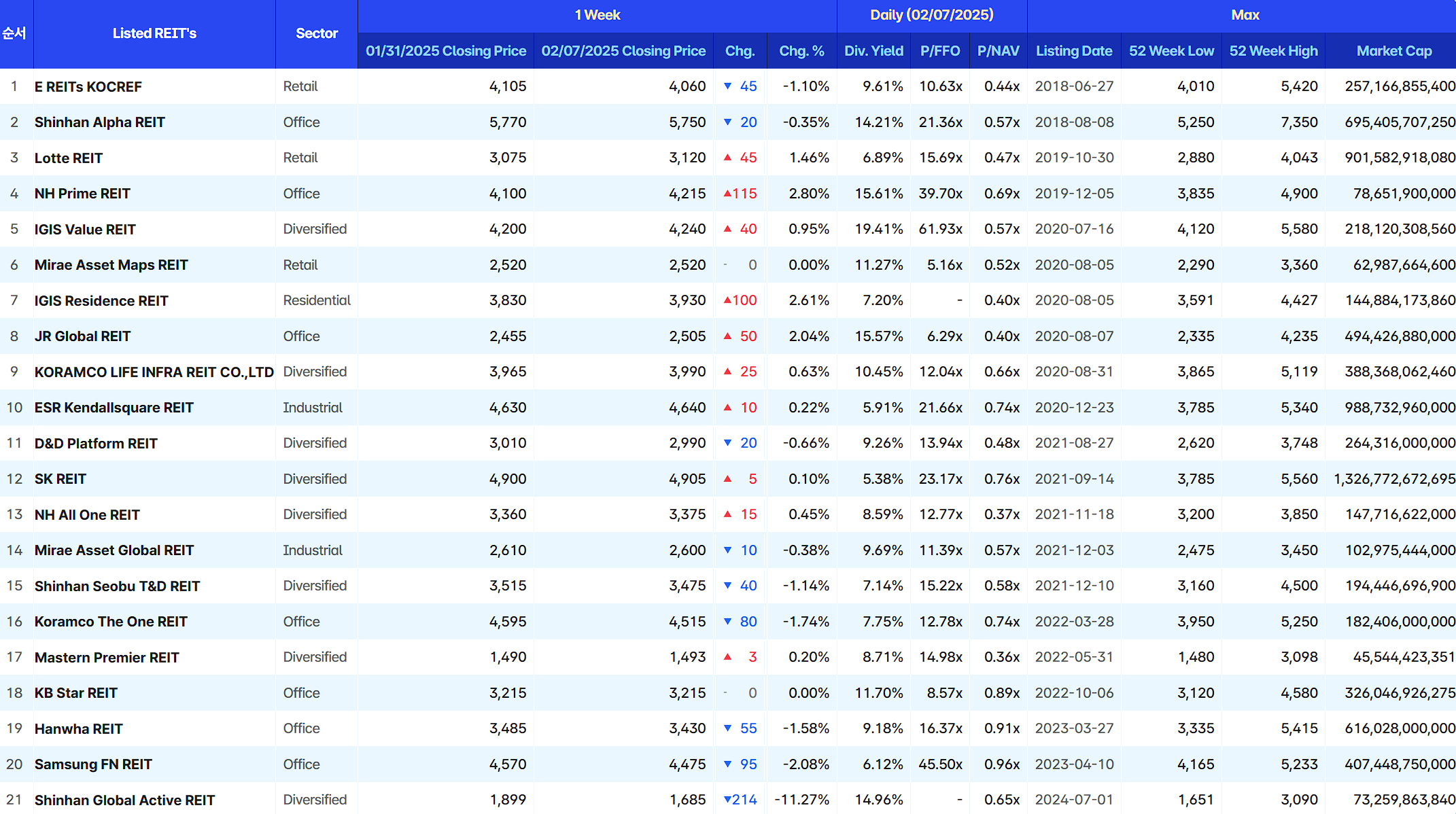Click the blue down arrow in Koramco The One row

tap(727, 622)
